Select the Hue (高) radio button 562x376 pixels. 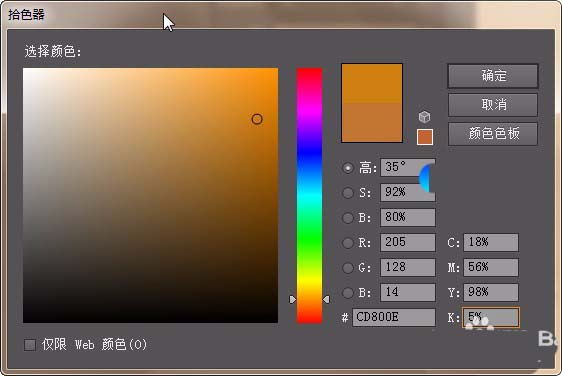pos(348,168)
